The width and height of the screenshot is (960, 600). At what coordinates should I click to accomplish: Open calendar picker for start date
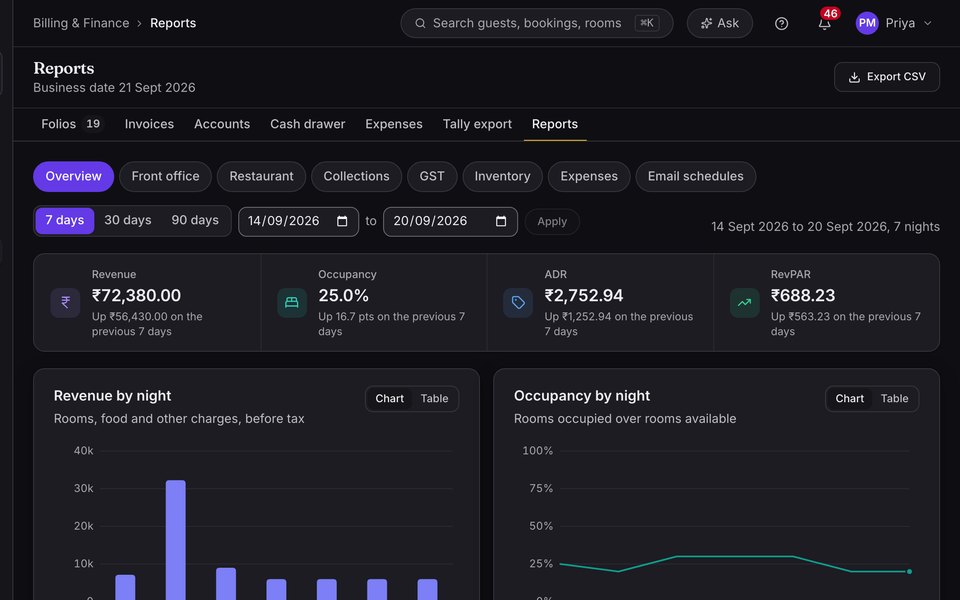click(342, 221)
